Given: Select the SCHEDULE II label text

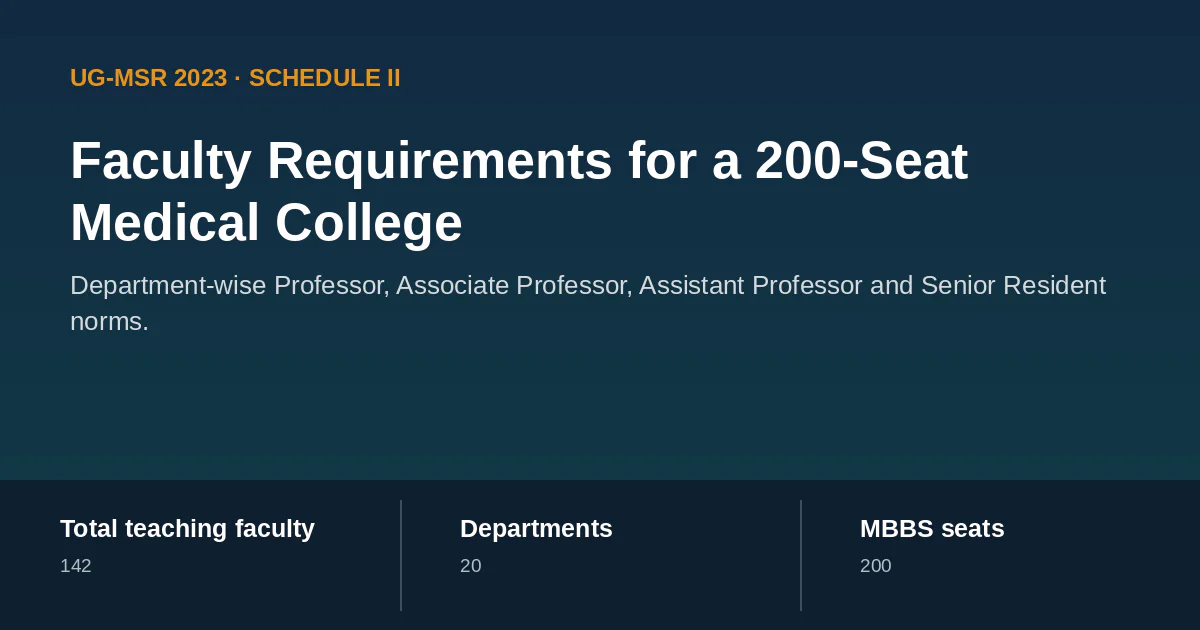Looking at the screenshot, I should tap(324, 78).
